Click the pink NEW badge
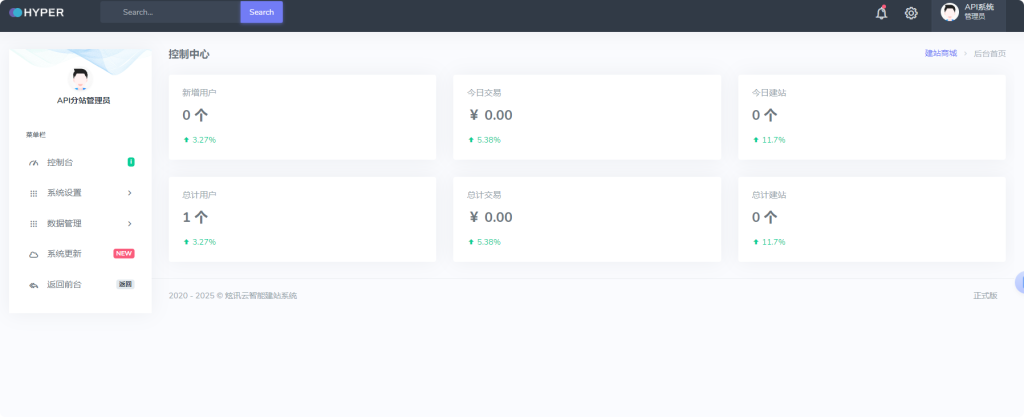The image size is (1024, 417). [124, 254]
